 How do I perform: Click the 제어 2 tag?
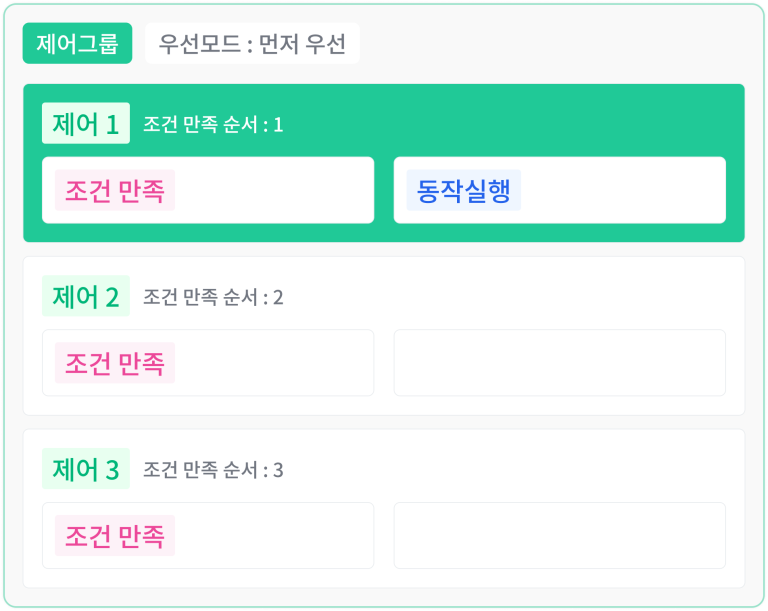pyautogui.click(x=86, y=296)
